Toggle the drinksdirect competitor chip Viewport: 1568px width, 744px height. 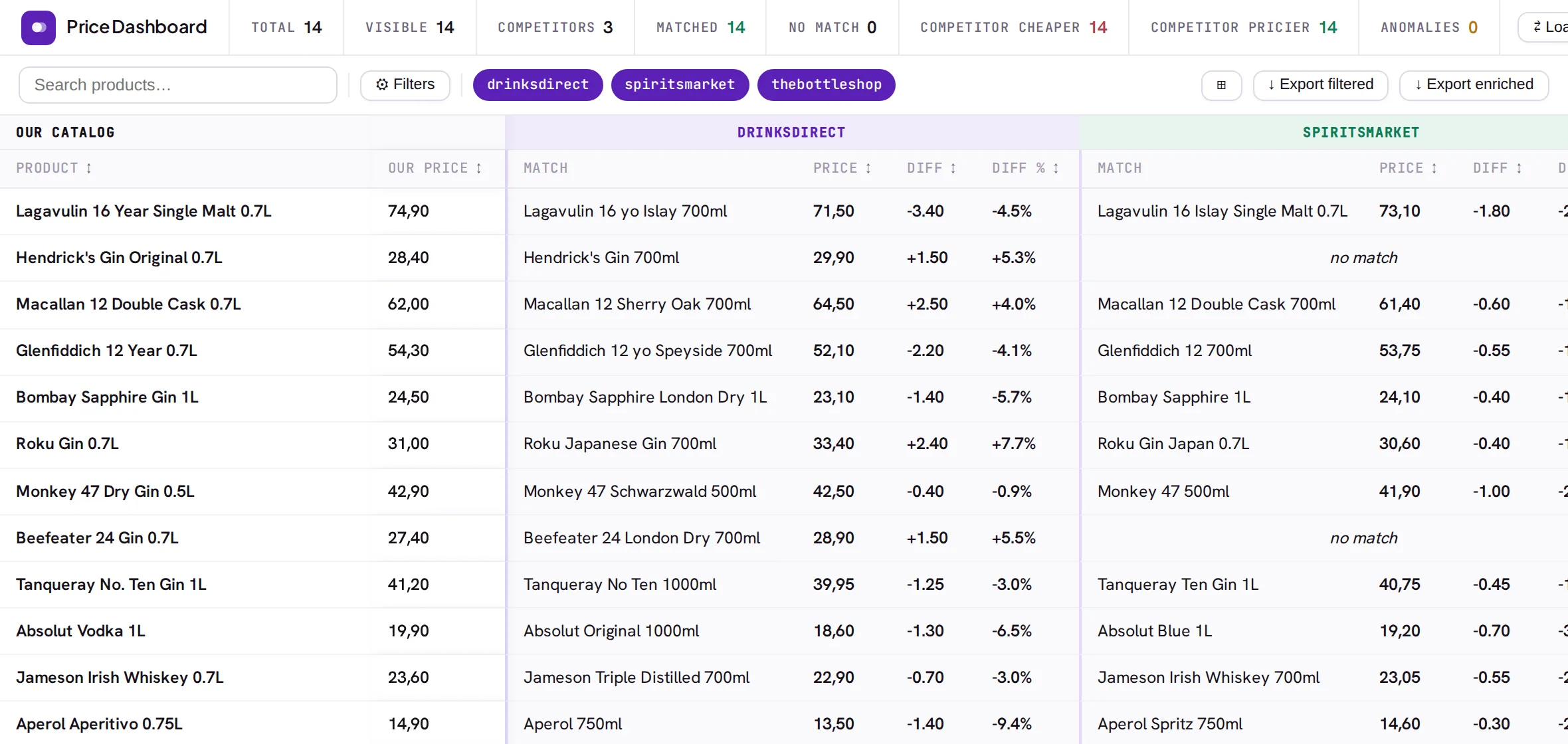point(538,85)
